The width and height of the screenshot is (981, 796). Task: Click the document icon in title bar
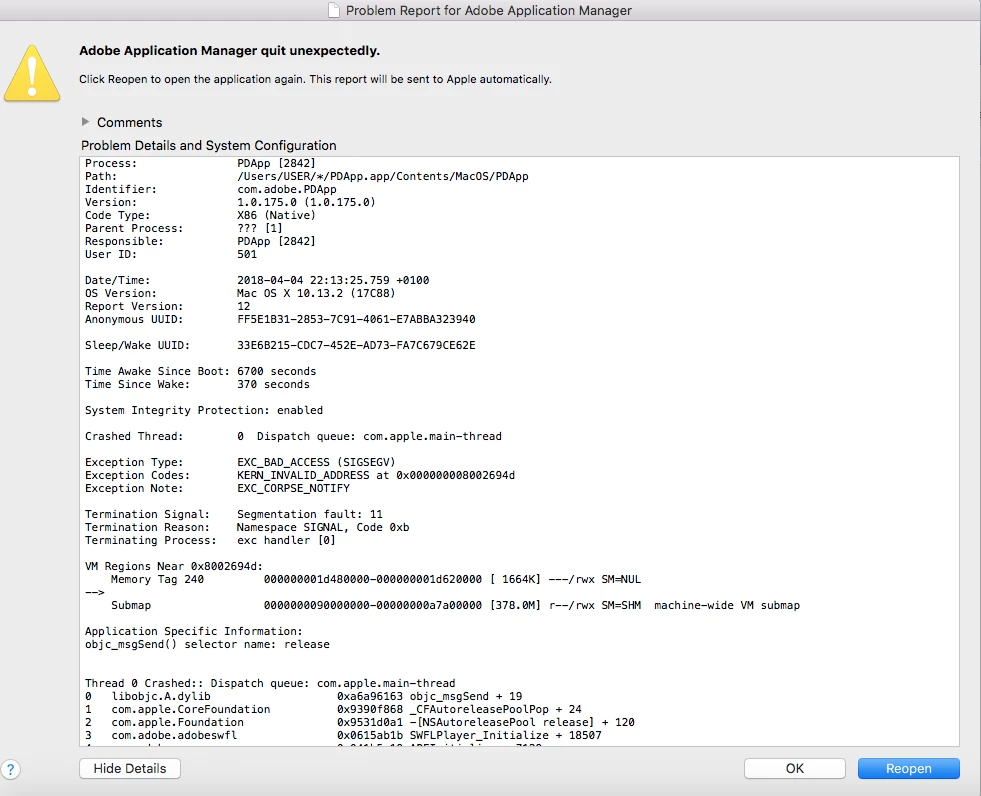334,10
